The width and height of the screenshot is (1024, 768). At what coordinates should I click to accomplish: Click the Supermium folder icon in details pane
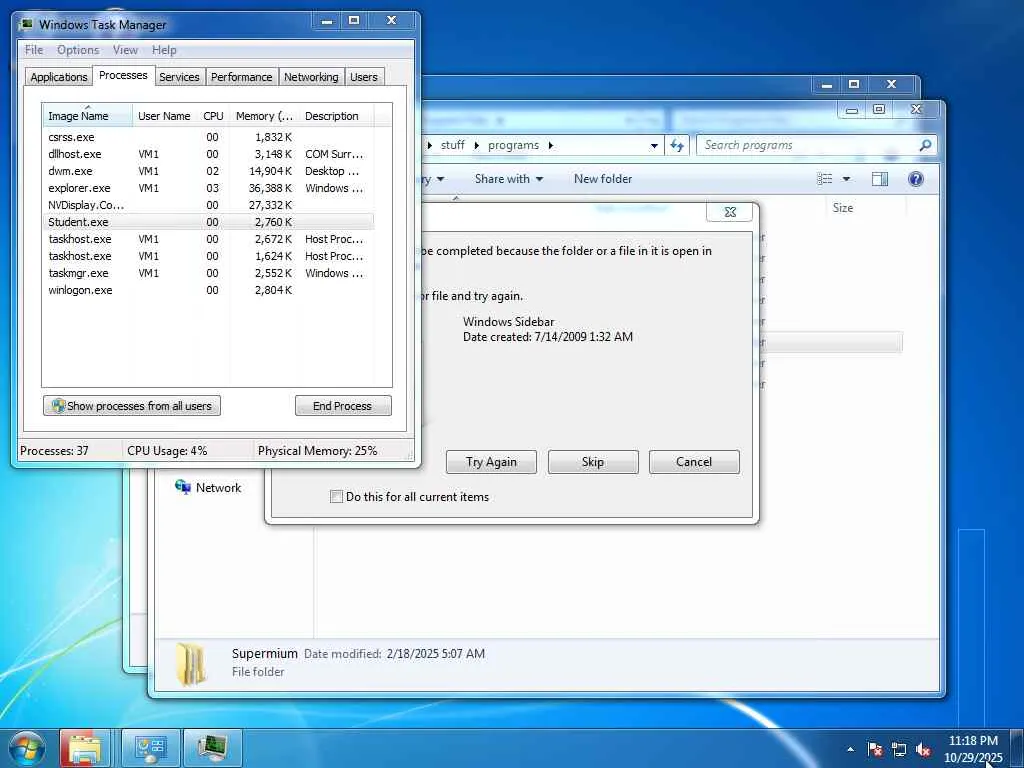(192, 664)
